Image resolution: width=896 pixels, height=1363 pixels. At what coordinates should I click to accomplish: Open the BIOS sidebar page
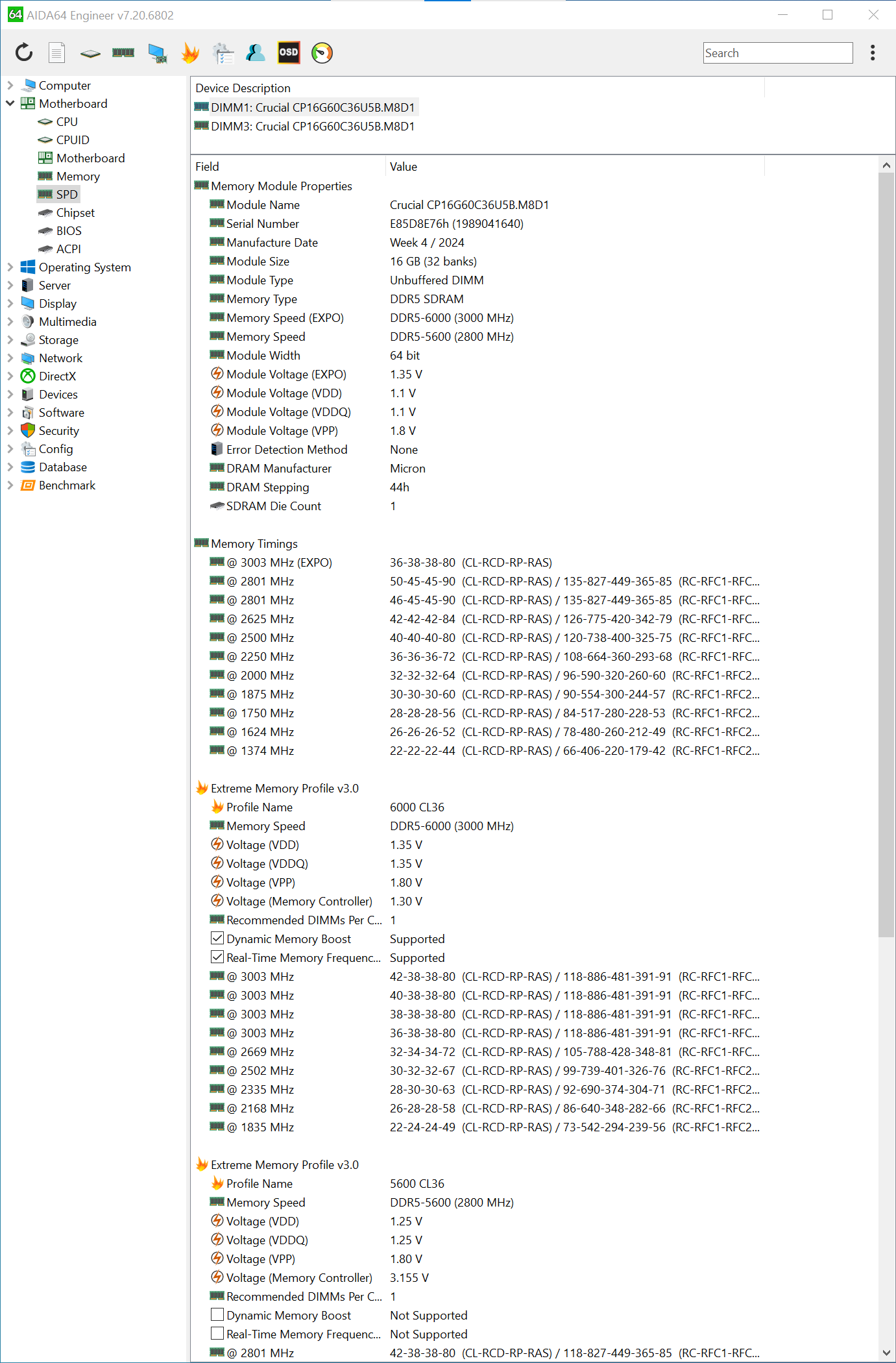[69, 230]
